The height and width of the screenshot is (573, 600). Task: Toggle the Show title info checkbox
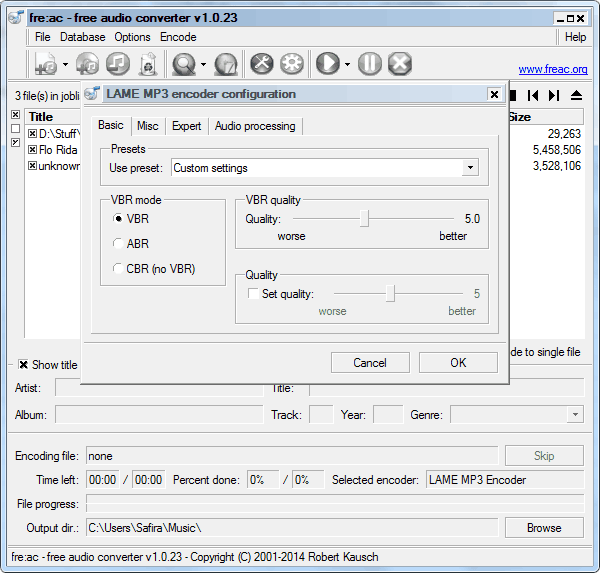click(23, 364)
